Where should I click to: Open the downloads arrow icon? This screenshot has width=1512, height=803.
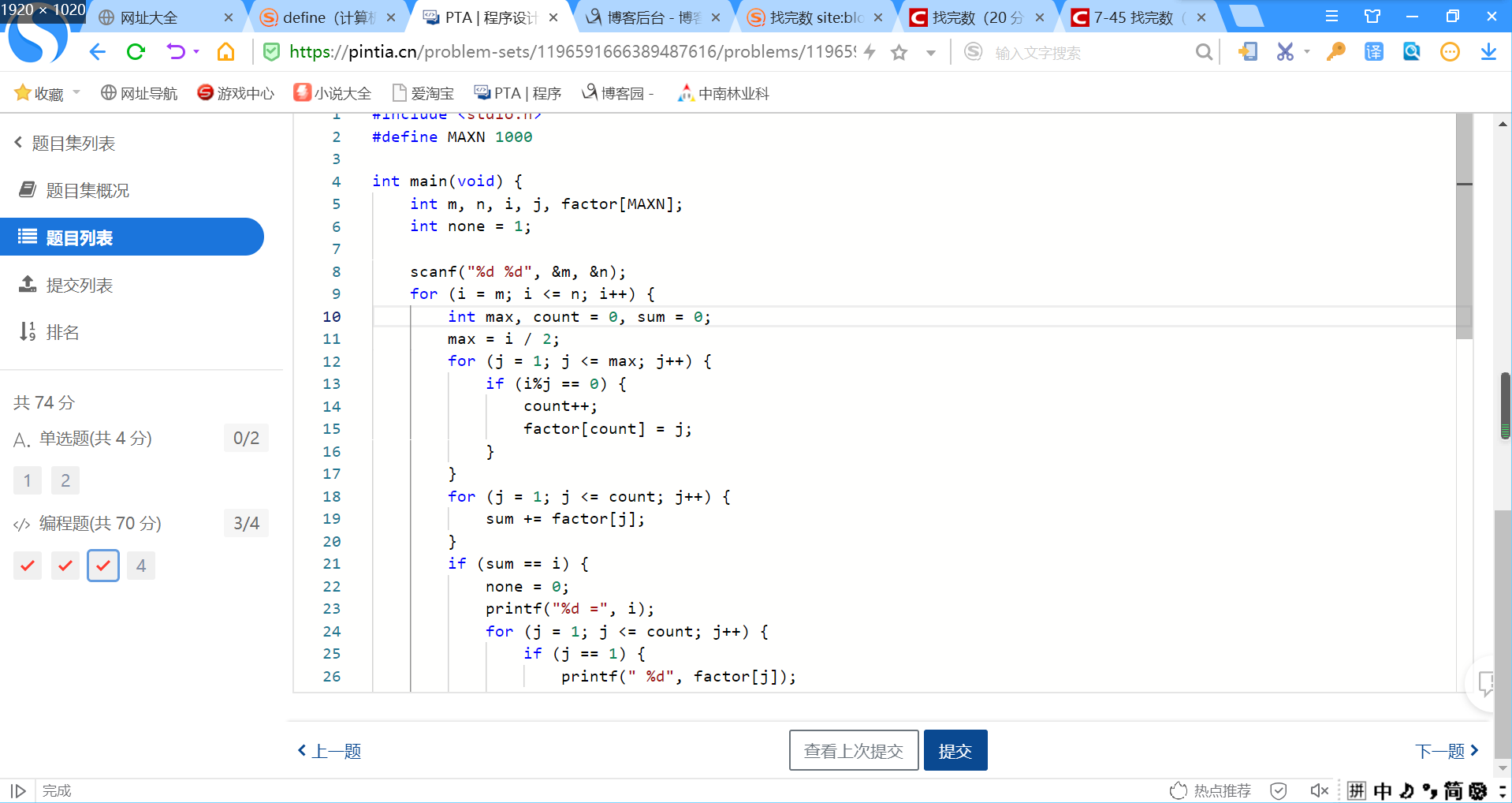click(1488, 52)
